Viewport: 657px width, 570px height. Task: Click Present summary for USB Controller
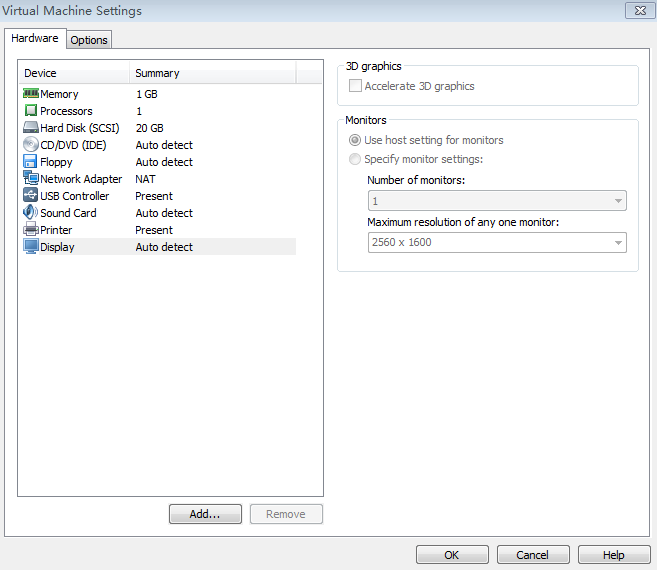point(154,196)
